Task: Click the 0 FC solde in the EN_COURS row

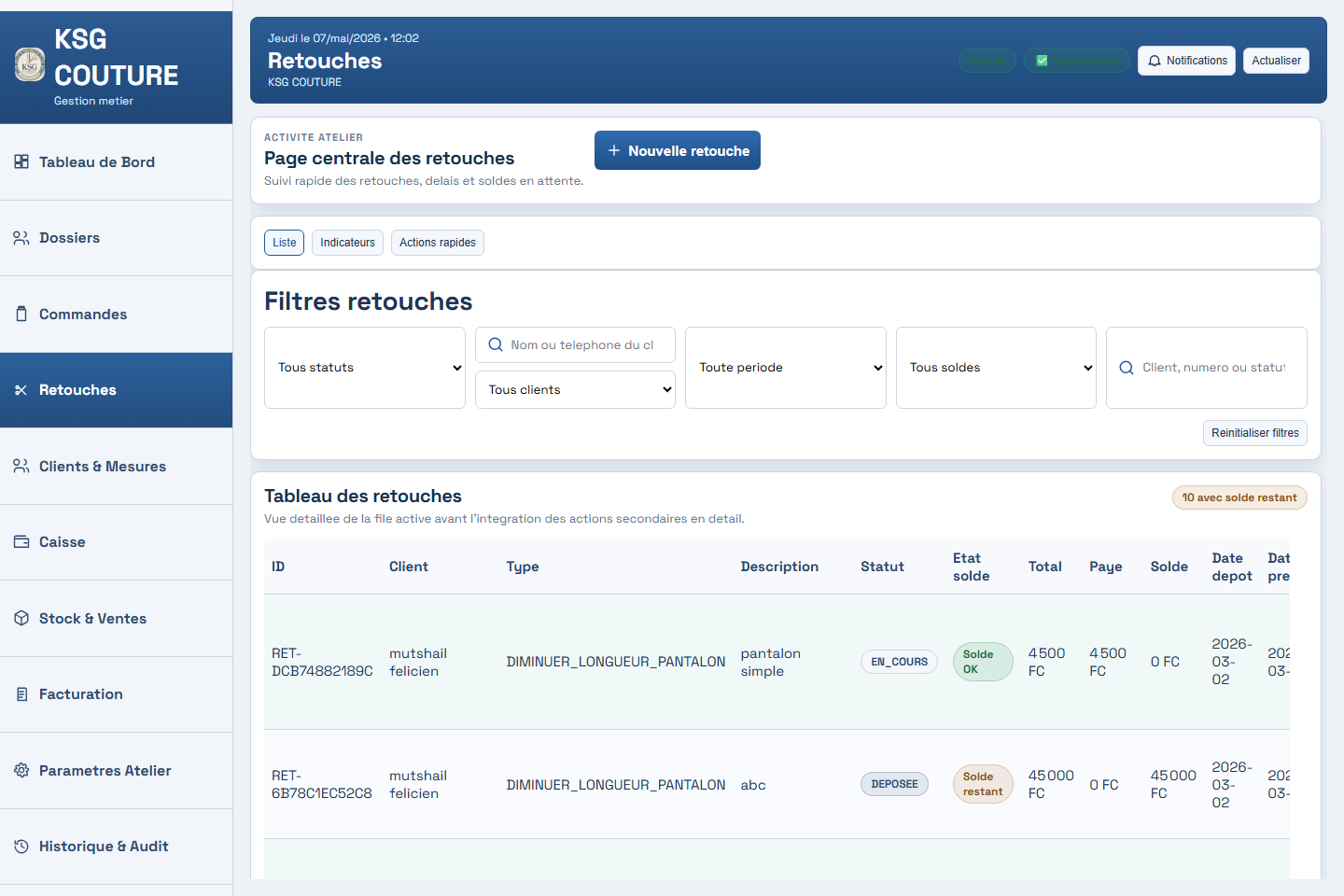Action: coord(1165,662)
